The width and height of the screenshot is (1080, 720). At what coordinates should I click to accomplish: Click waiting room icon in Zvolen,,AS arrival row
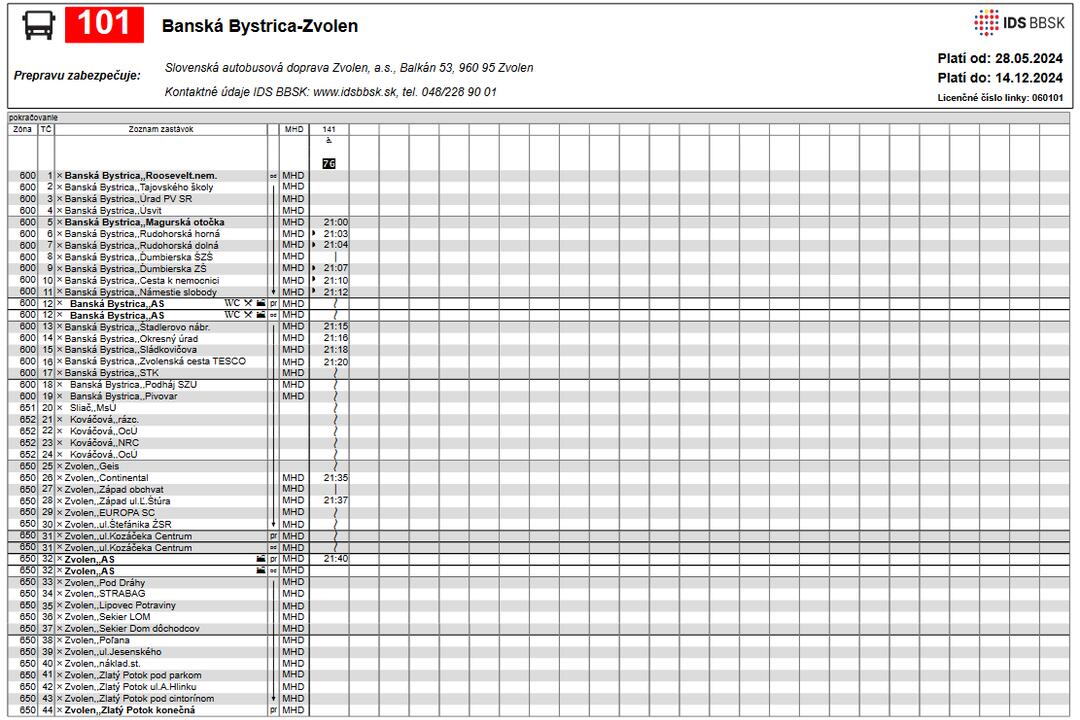click(261, 559)
